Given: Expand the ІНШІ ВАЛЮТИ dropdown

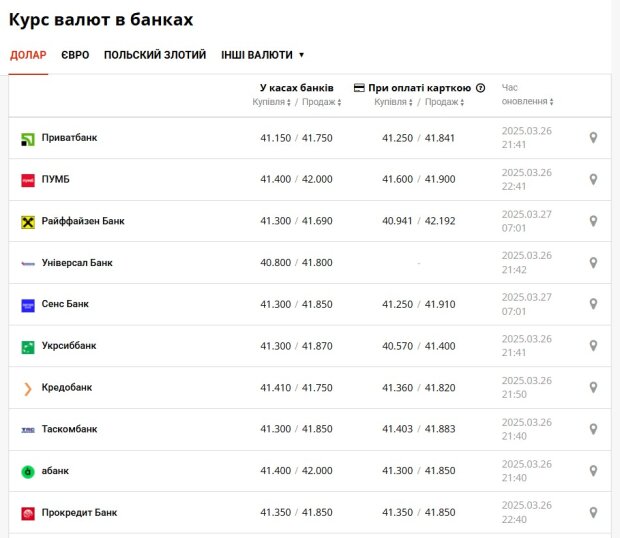Looking at the screenshot, I should click(263, 55).
